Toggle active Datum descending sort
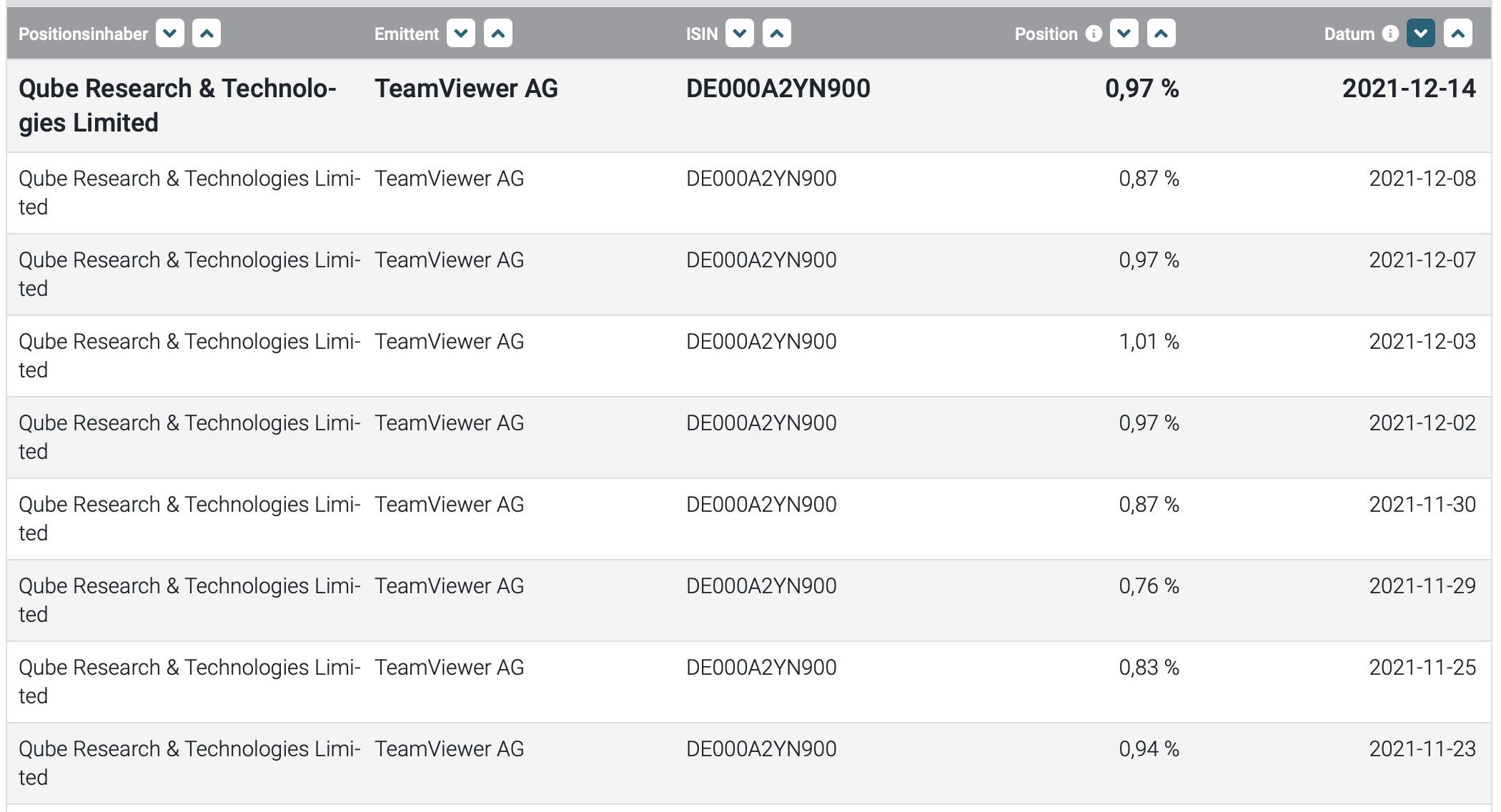1501x812 pixels. coord(1421,34)
